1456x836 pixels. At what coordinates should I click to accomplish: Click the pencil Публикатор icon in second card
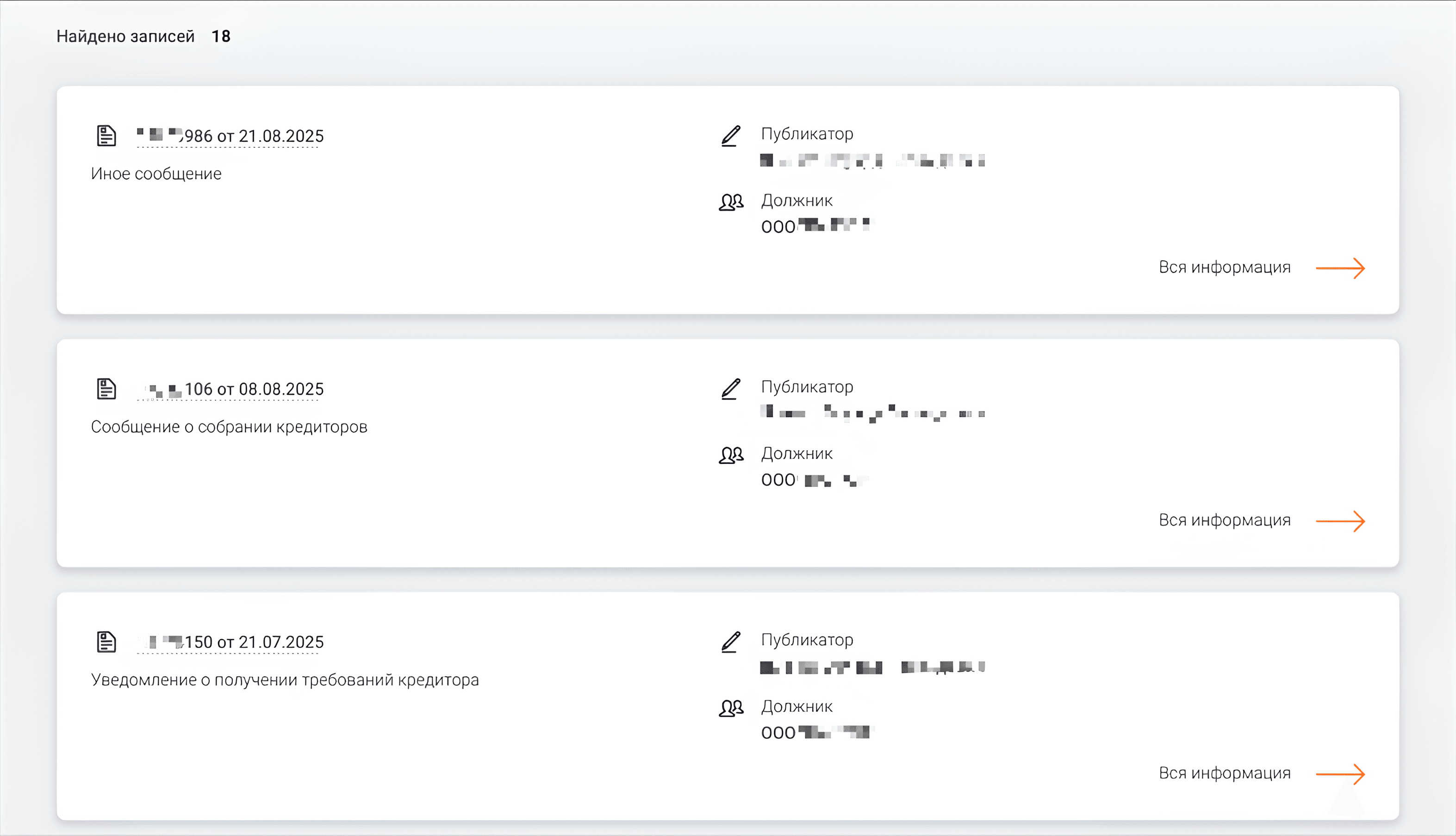[x=731, y=389]
